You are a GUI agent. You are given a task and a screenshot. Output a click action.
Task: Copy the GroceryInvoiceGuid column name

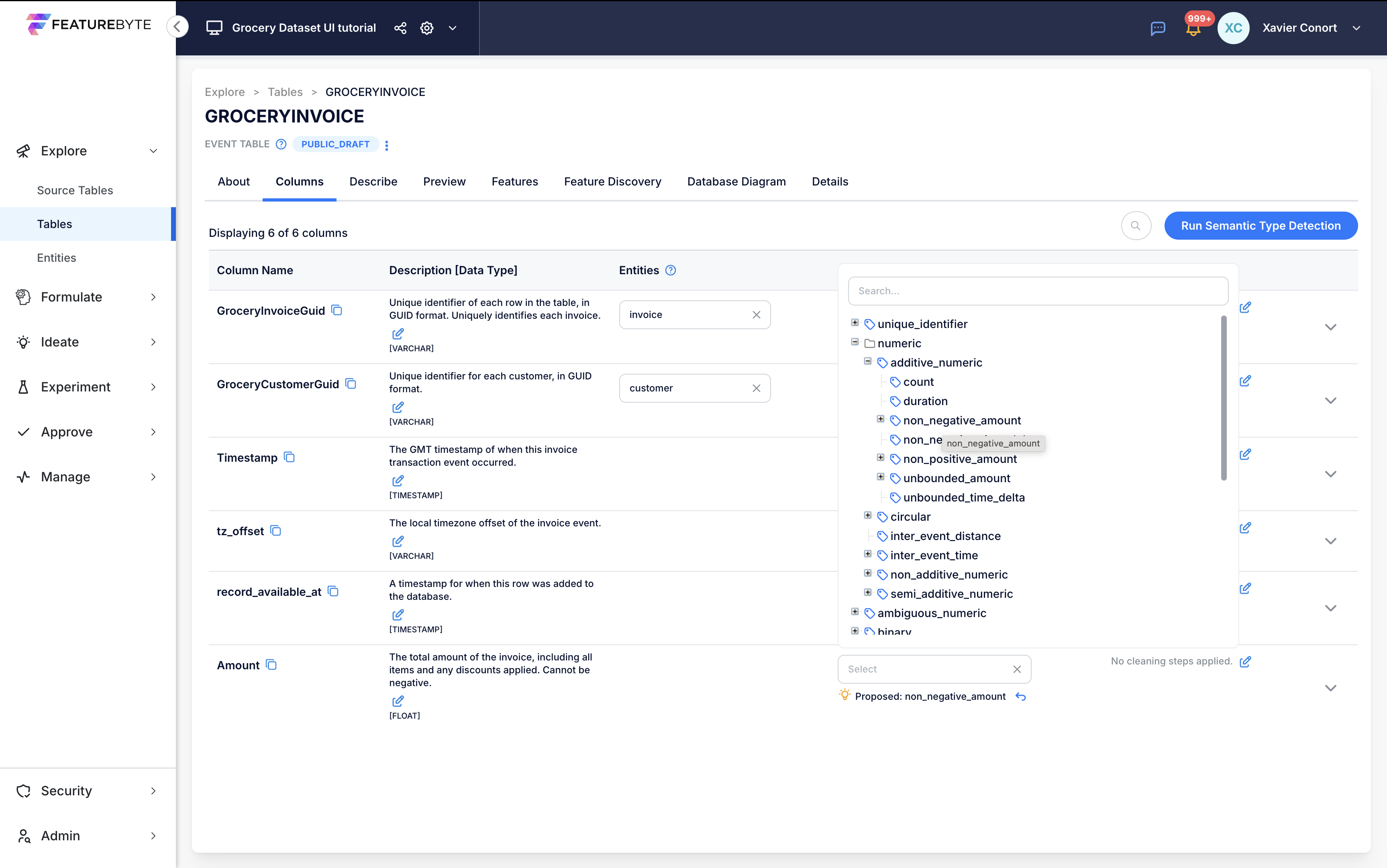[337, 311]
